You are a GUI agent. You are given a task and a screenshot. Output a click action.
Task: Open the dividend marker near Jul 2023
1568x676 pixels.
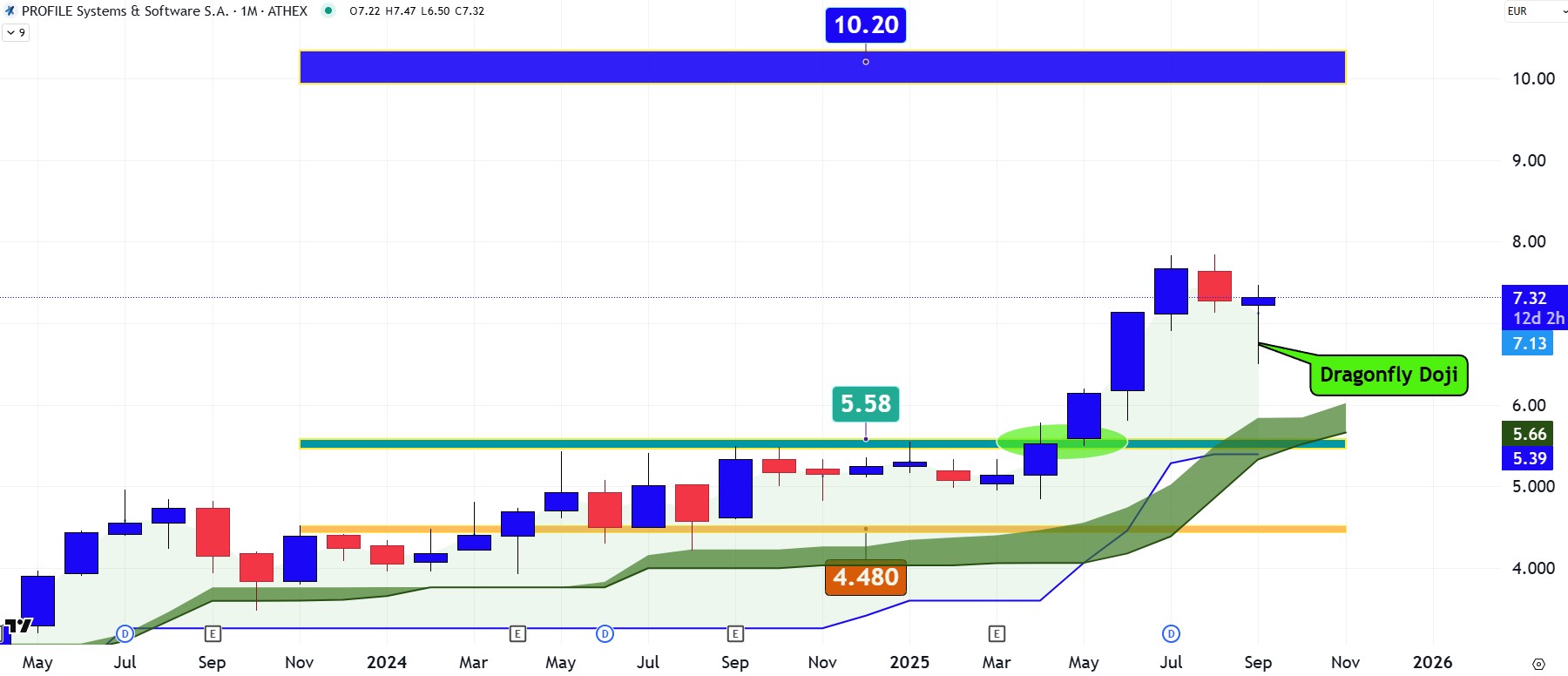pyautogui.click(x=125, y=633)
